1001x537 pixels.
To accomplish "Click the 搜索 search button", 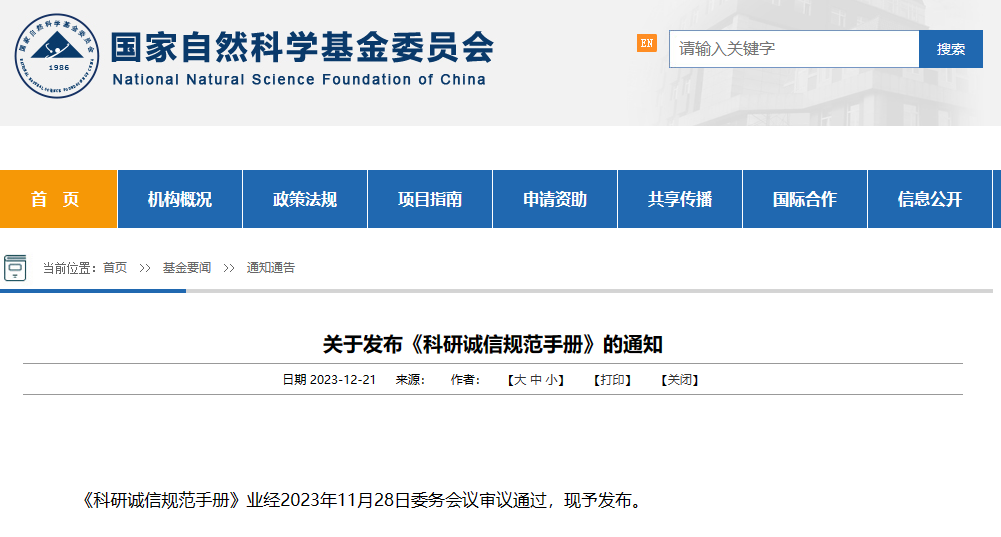I will [951, 49].
